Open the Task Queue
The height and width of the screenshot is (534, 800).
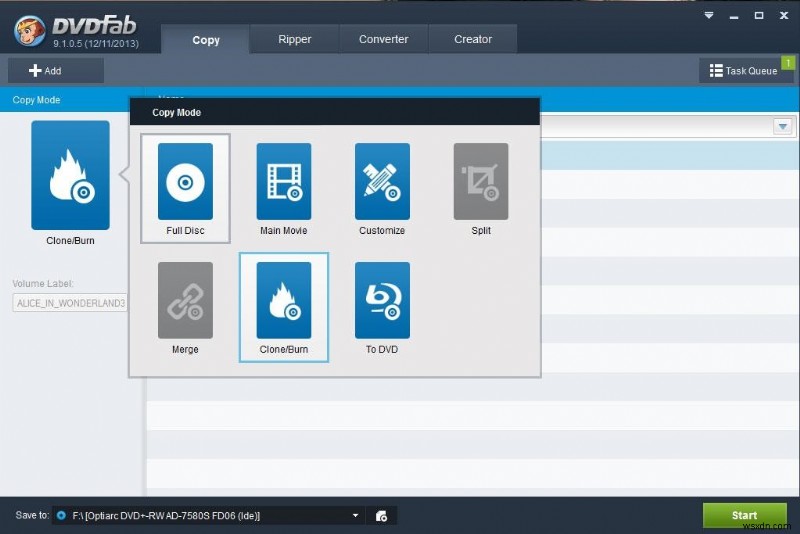(x=745, y=70)
